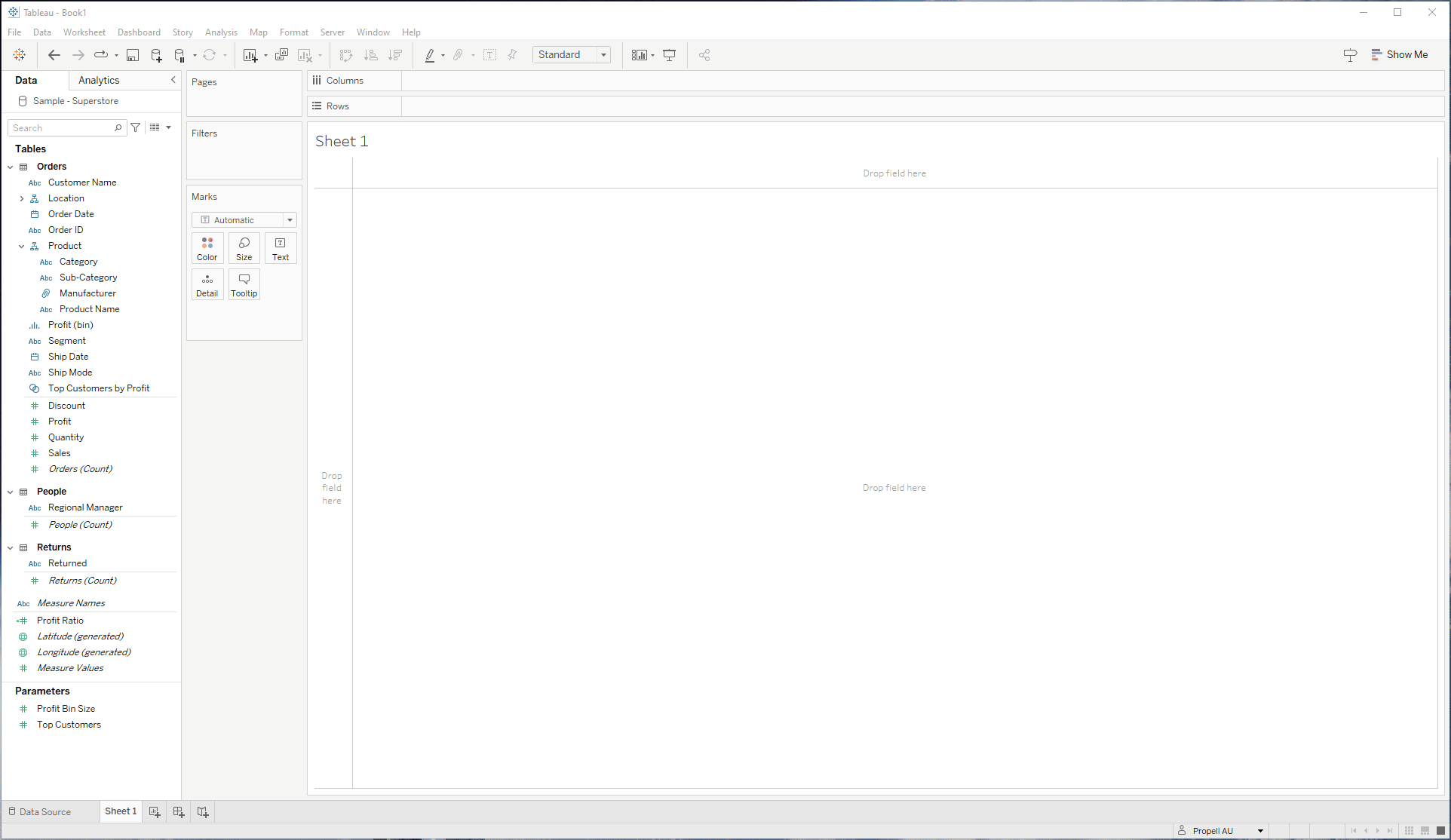Click the Undo back arrow
This screenshot has height=840, width=1451.
click(x=54, y=55)
